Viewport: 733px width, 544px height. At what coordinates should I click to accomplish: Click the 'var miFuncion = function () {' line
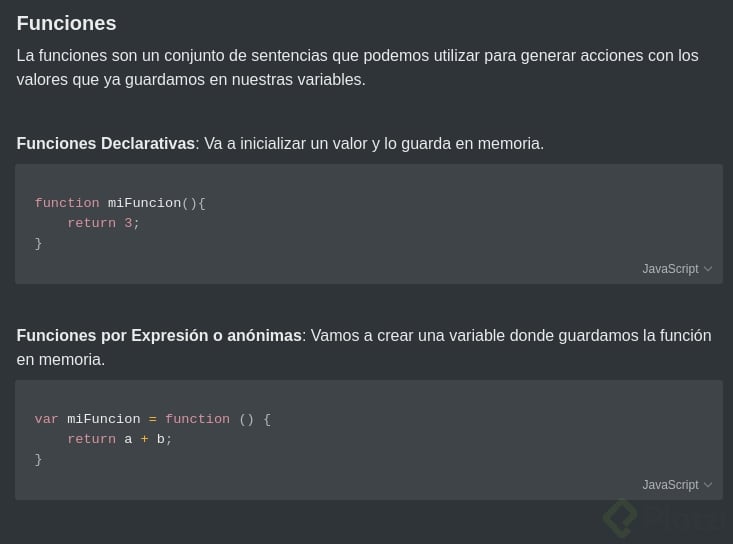(152, 419)
